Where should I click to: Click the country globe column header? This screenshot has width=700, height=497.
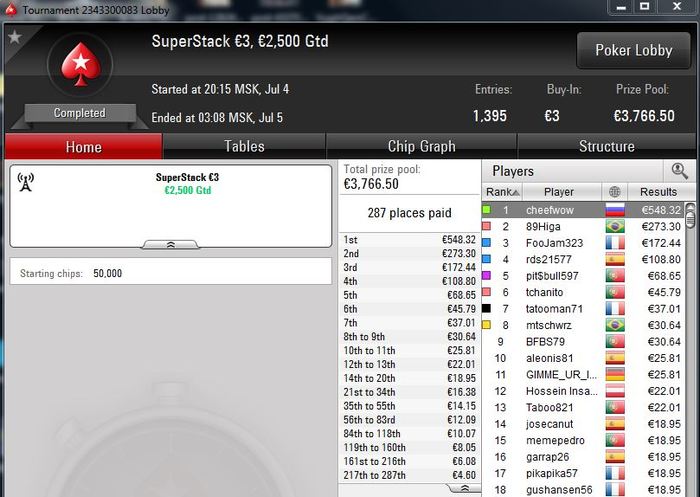point(614,192)
